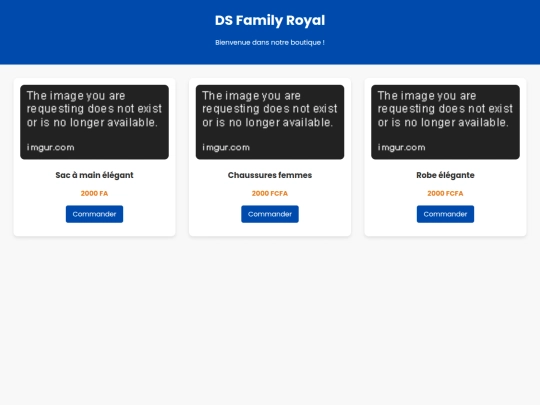Click the error message text in Robe image
This screenshot has width=540, height=405.
(x=445, y=109)
